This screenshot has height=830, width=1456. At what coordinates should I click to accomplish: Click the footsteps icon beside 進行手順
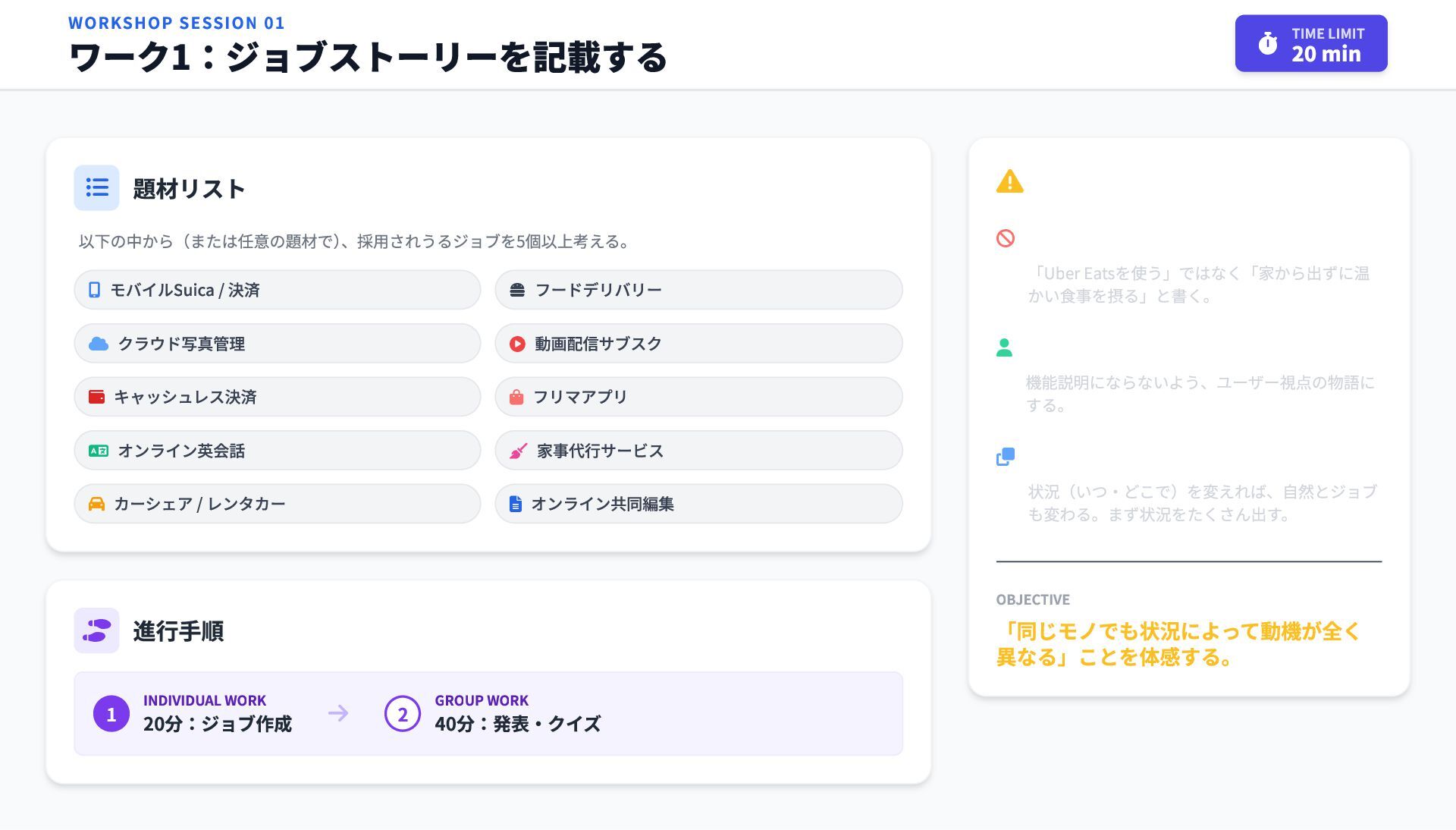(x=96, y=630)
